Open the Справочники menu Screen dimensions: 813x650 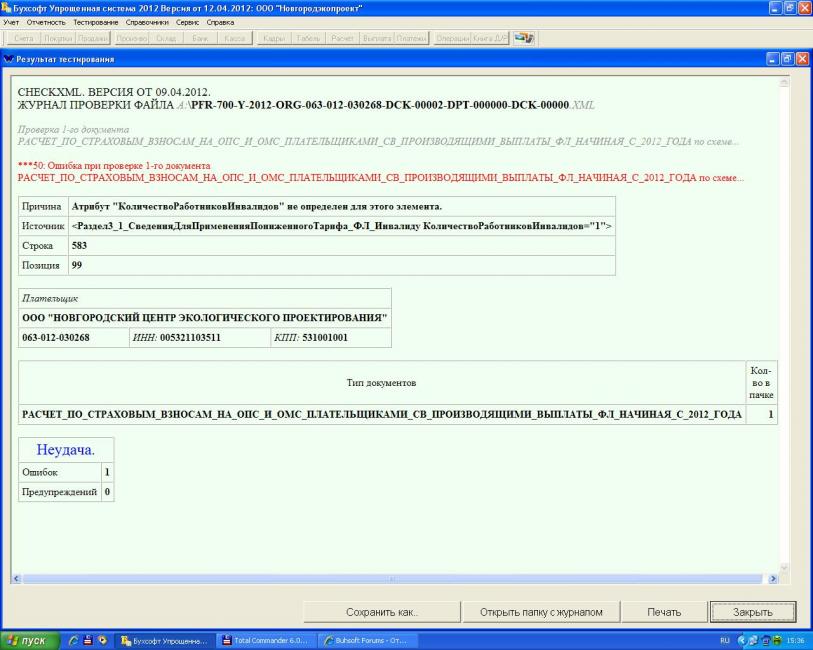144,21
